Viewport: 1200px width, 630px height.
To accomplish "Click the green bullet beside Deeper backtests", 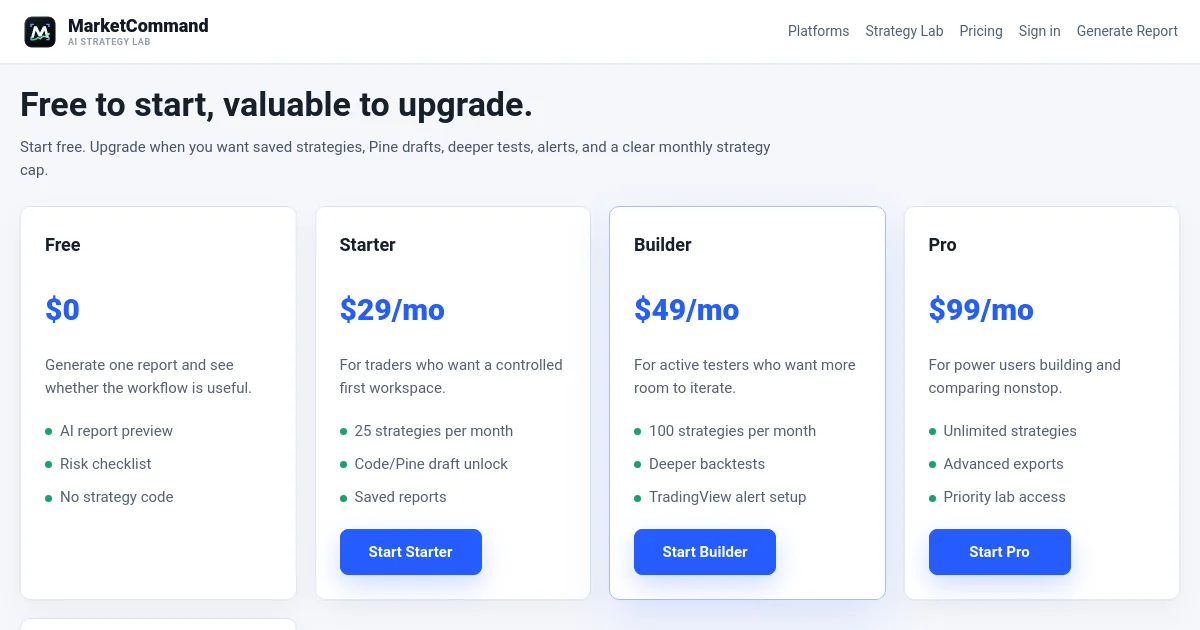I will tap(638, 465).
